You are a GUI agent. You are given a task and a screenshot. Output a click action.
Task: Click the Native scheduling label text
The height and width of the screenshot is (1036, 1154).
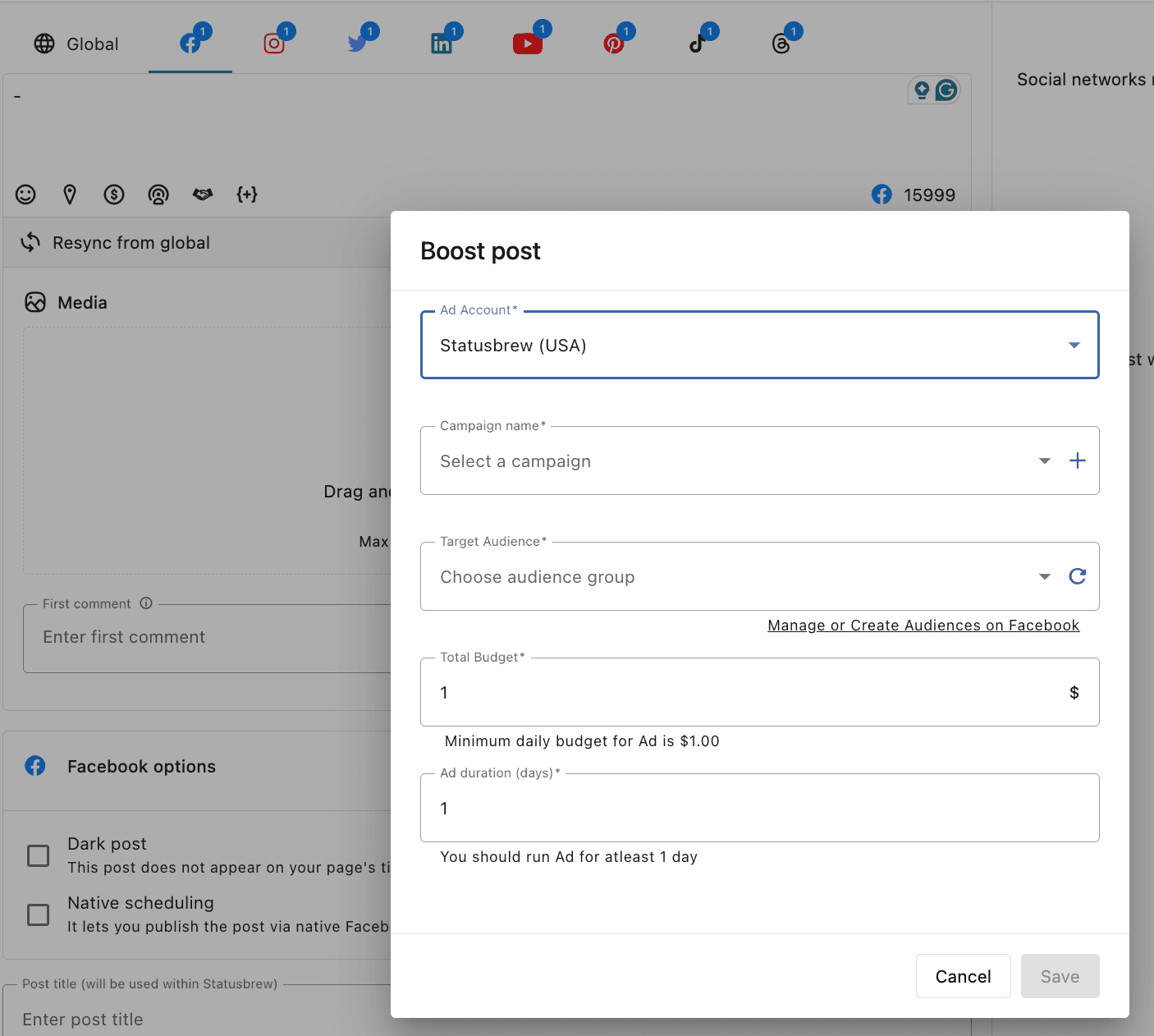point(140,903)
